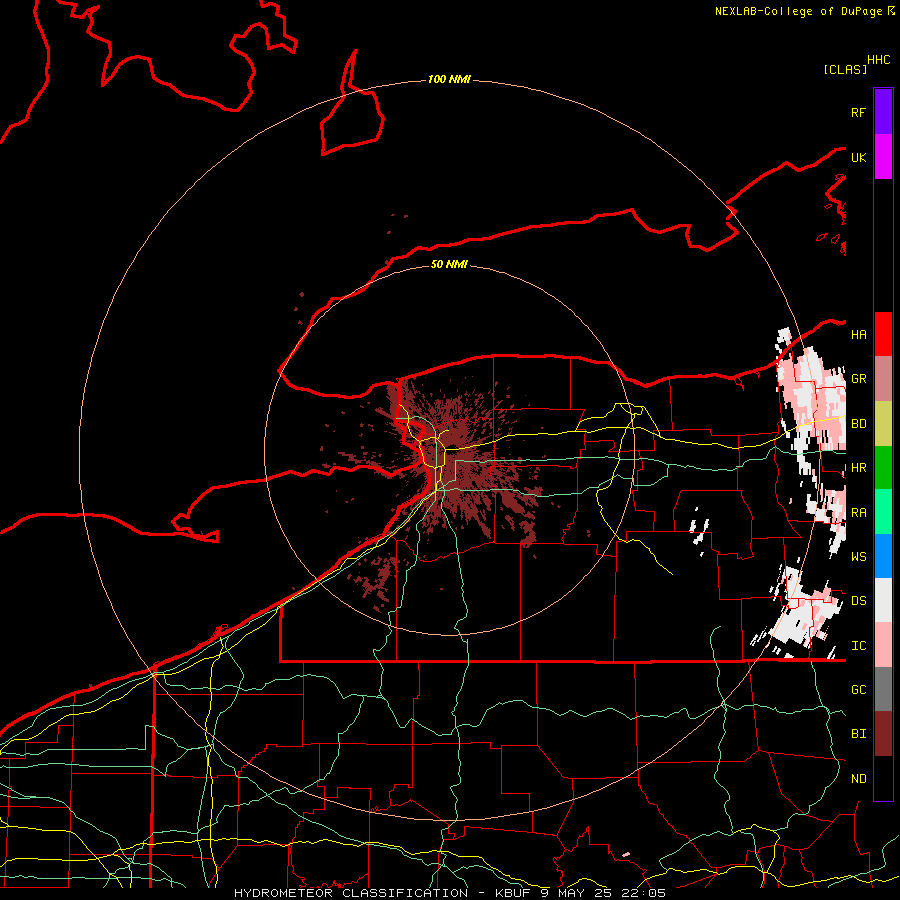Select the yellow BD legend swatch

(x=883, y=424)
